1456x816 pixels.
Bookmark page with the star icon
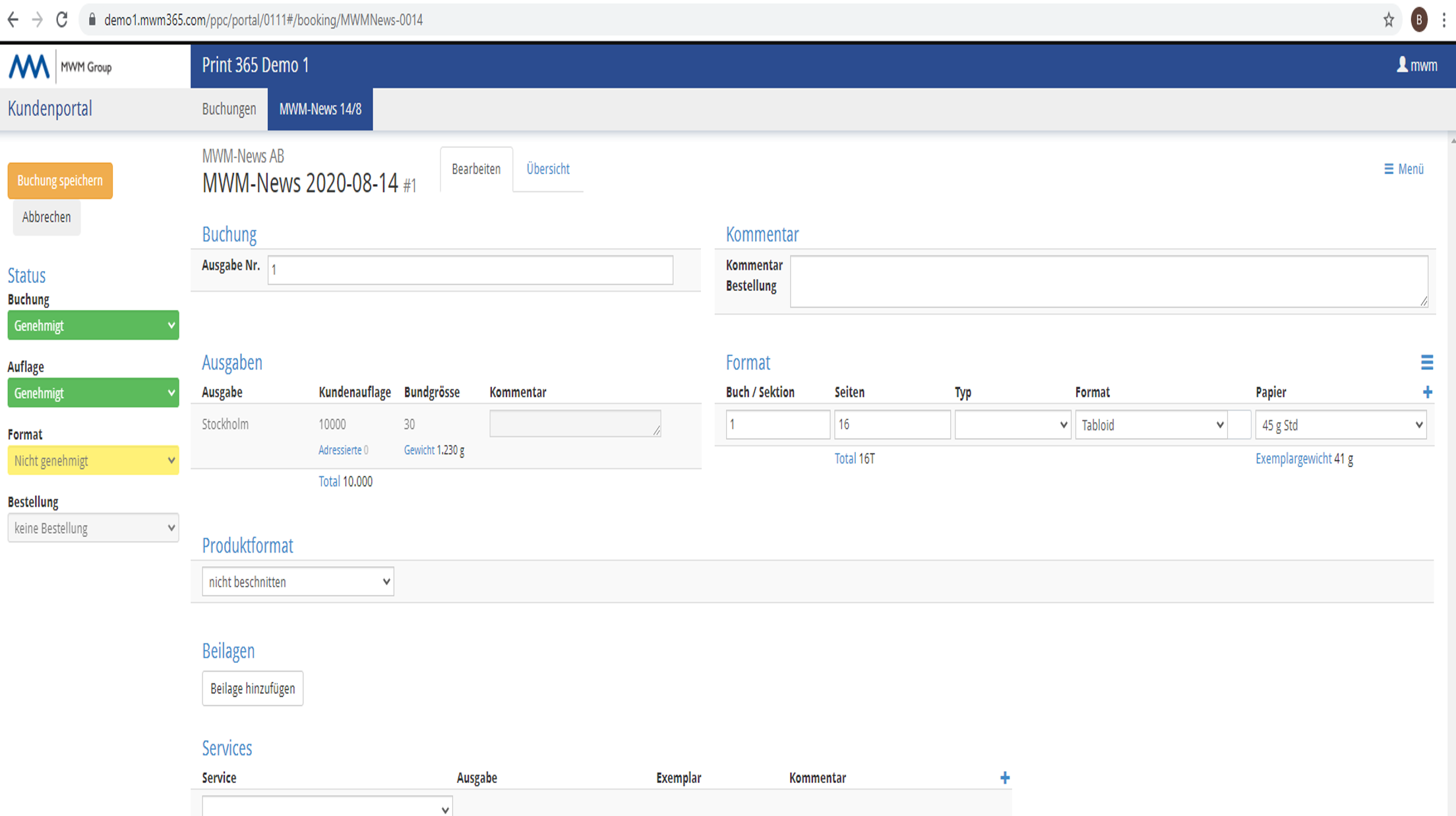click(1389, 20)
